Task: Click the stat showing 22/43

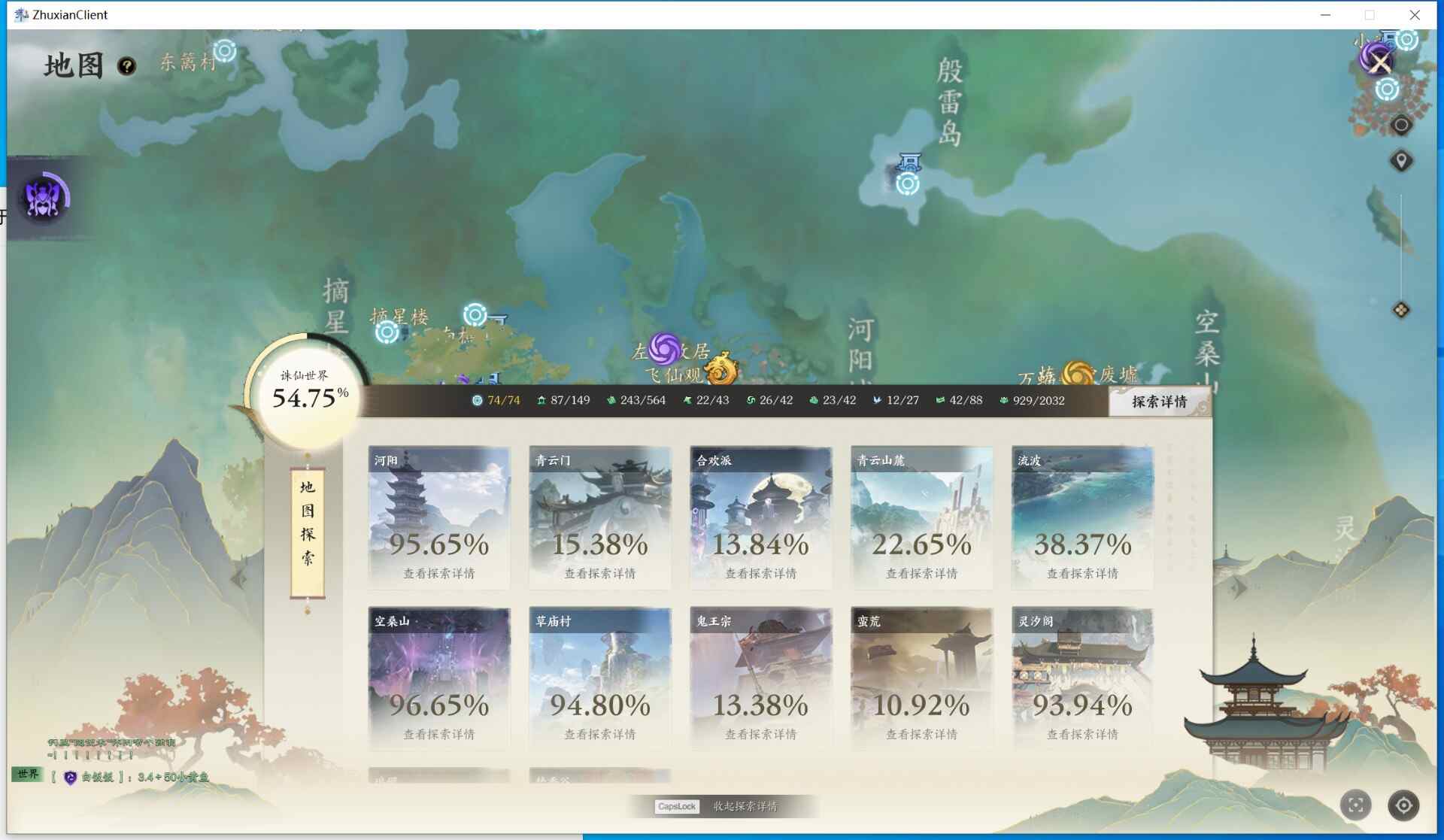Action: tap(706, 401)
